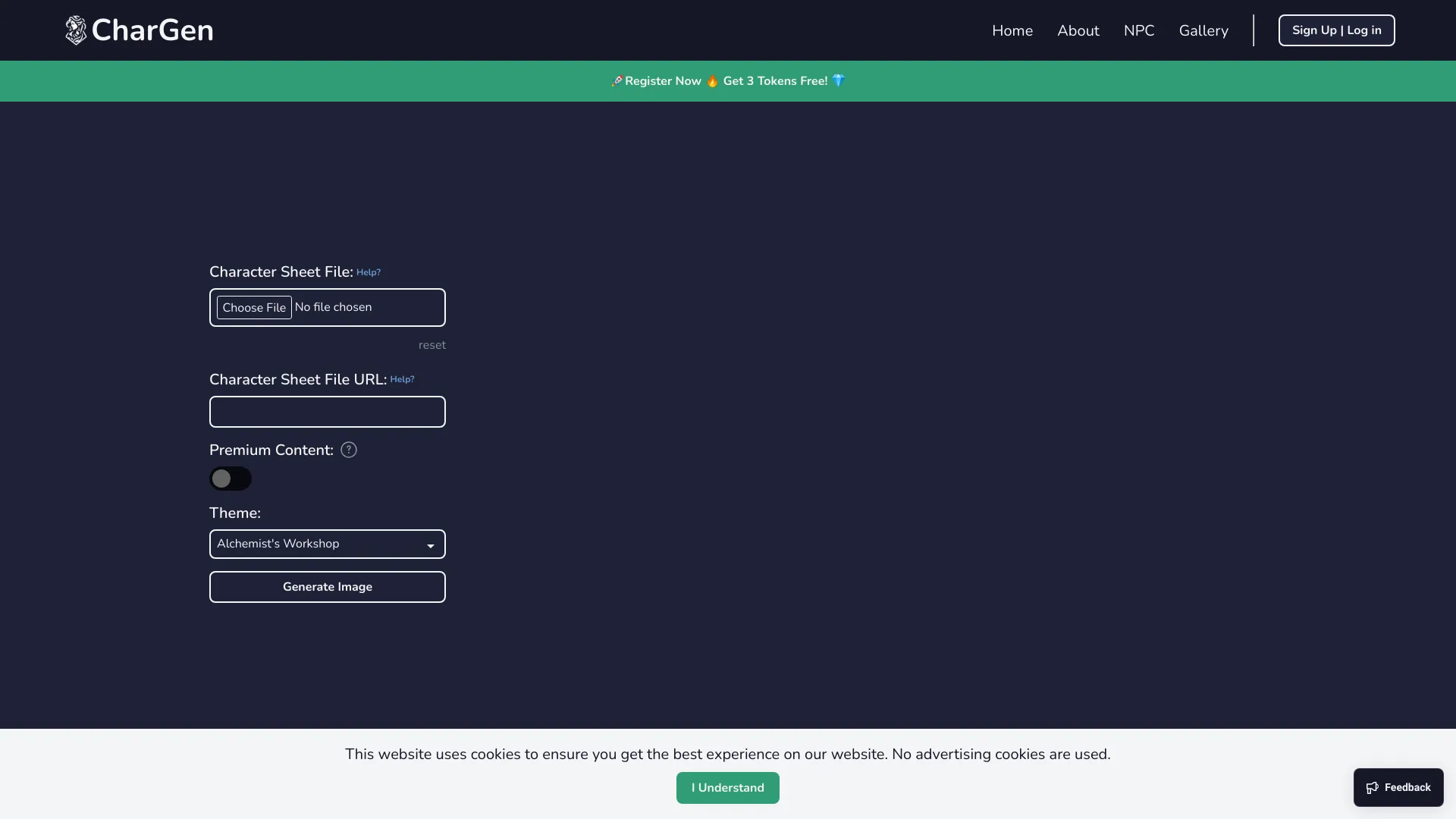The image size is (1456, 819).
Task: Go to the Gallery page
Action: (x=1203, y=30)
